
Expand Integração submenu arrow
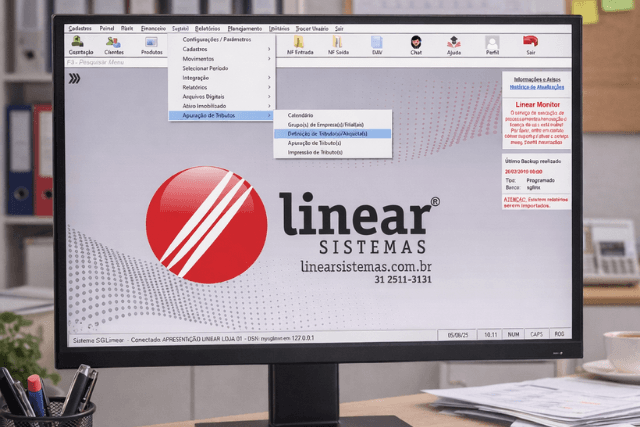click(269, 78)
